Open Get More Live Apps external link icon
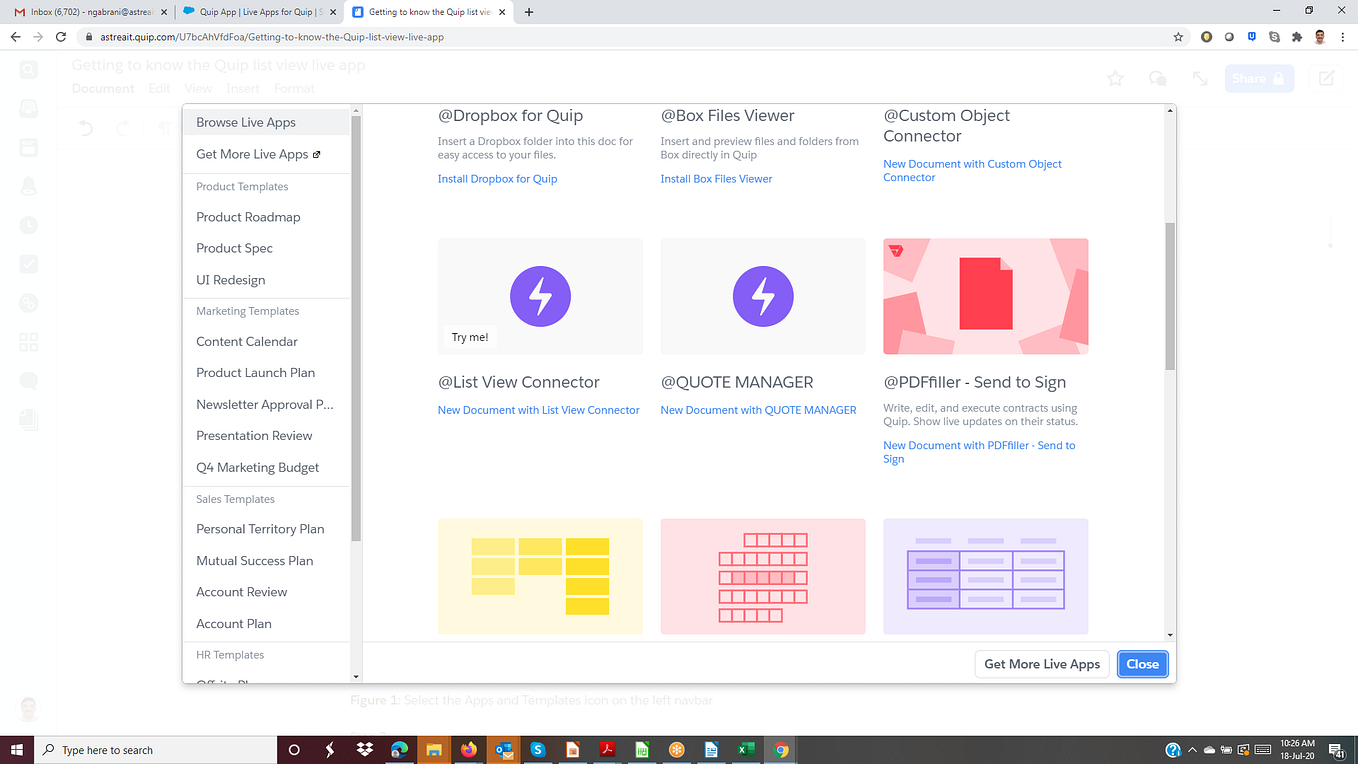The width and height of the screenshot is (1358, 764). point(317,155)
